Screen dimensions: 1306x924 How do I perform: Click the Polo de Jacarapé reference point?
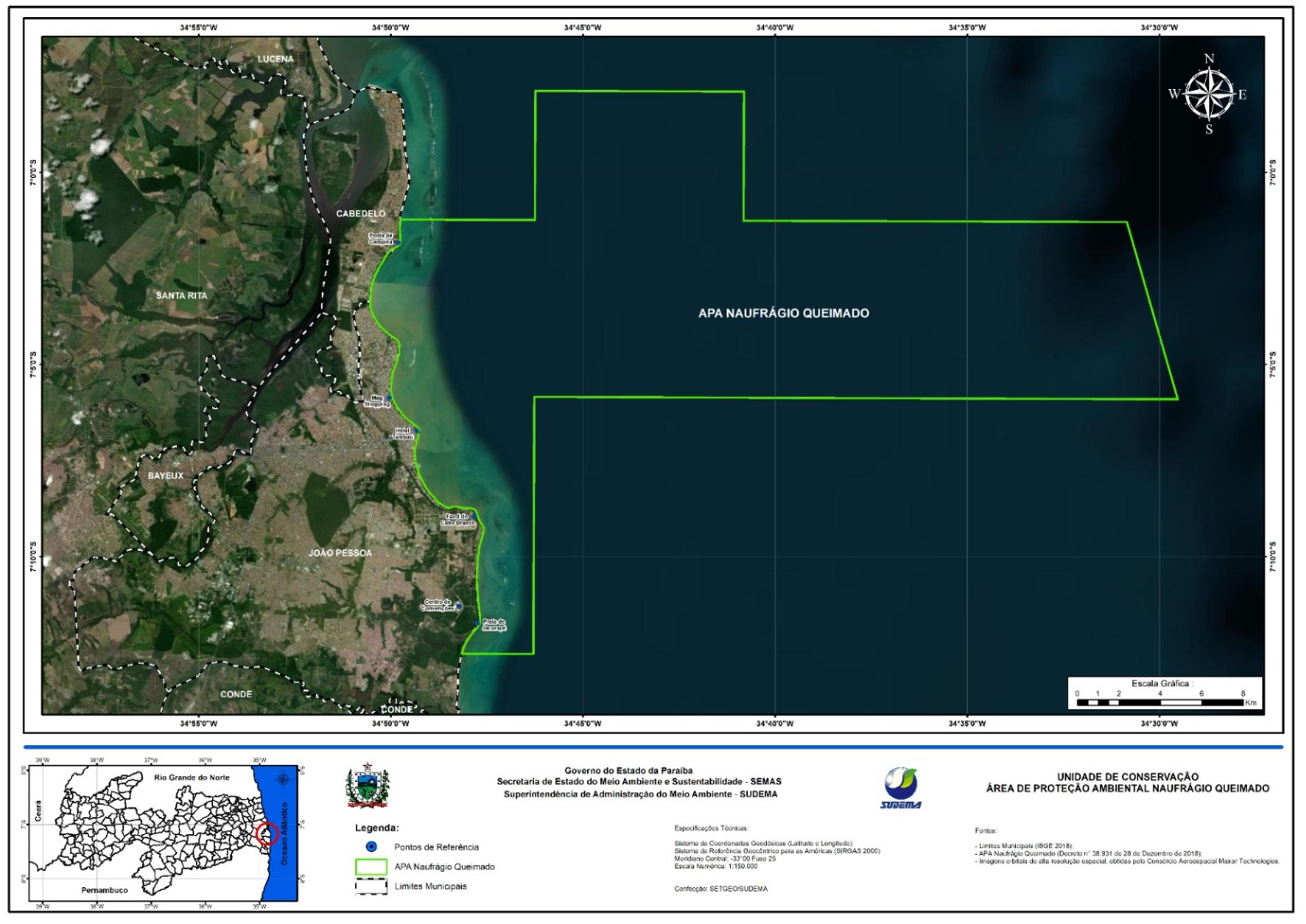[478, 623]
